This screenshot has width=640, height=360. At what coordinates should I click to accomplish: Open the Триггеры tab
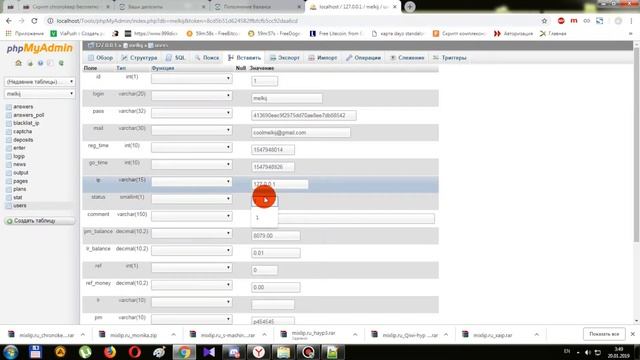450,58
